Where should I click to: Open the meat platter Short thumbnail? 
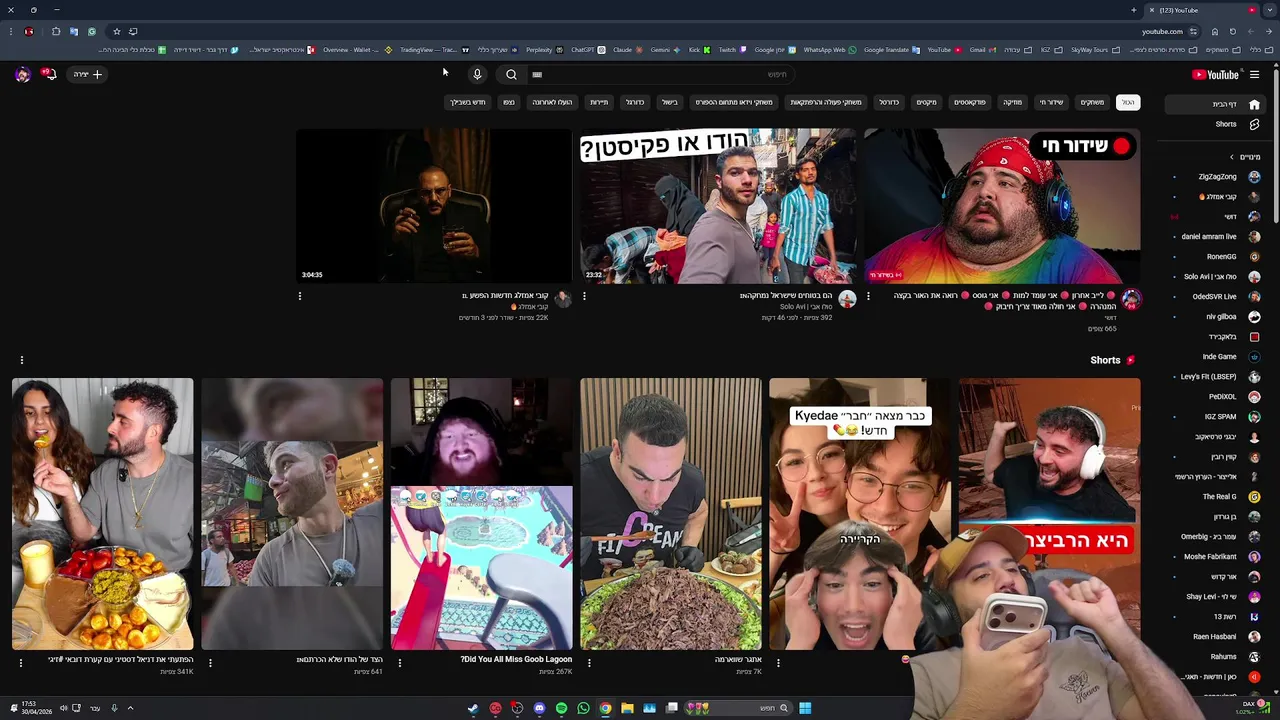(x=671, y=514)
